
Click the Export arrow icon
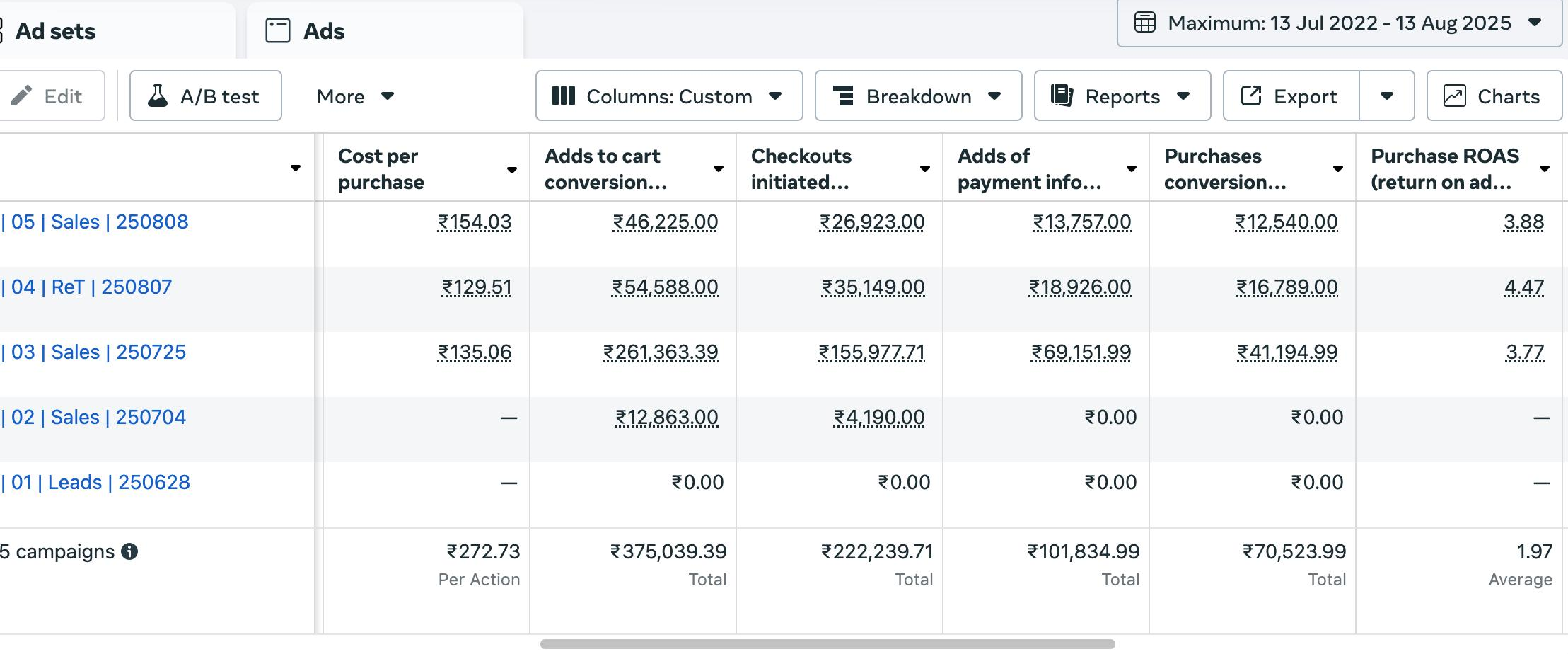1251,96
